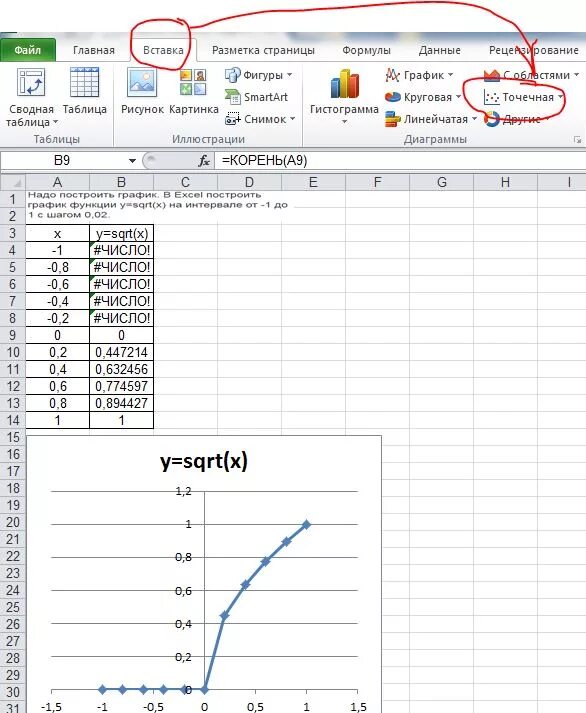Open the Файл tab
The image size is (586, 713).
tap(28, 50)
